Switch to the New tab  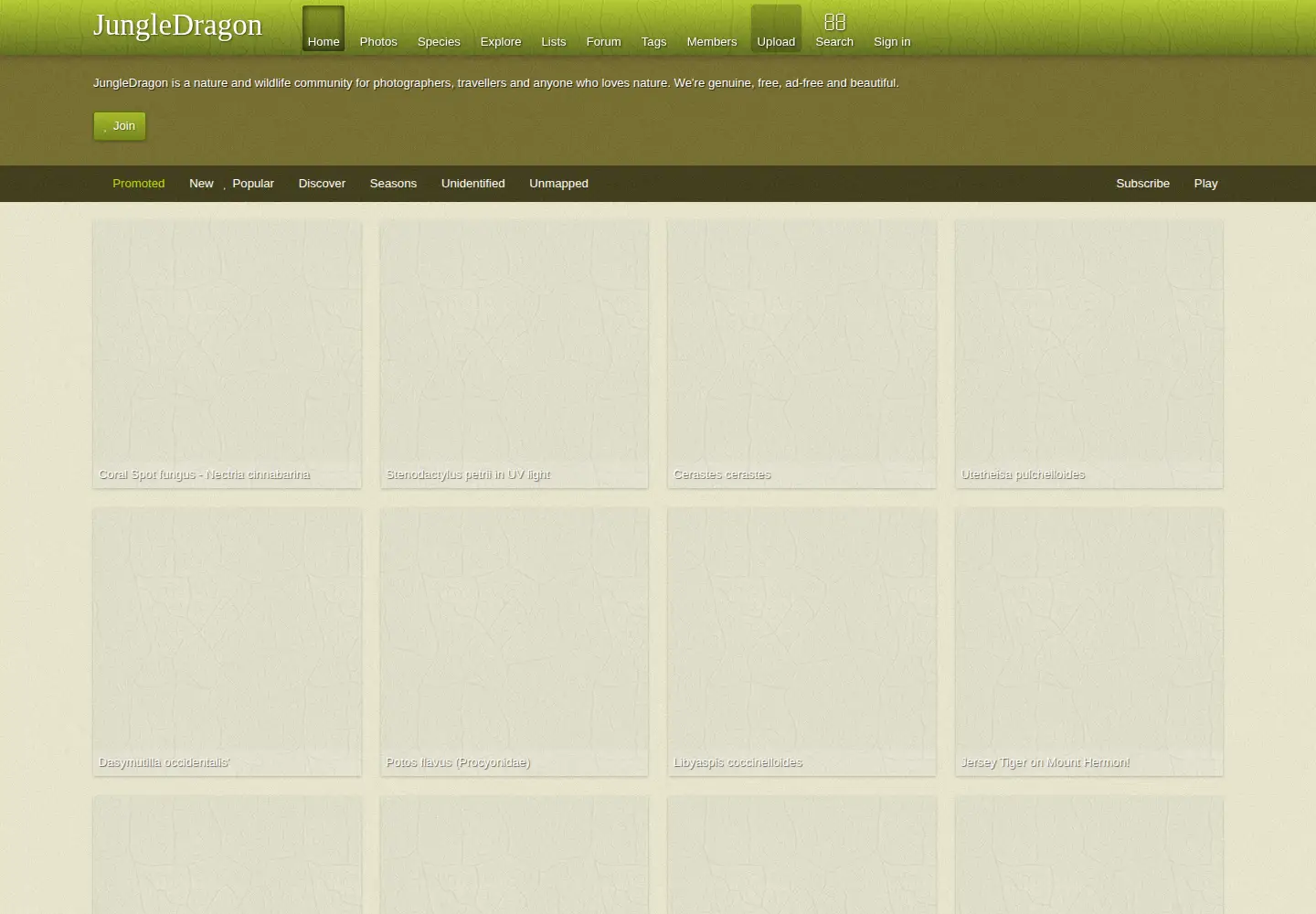pyautogui.click(x=201, y=184)
